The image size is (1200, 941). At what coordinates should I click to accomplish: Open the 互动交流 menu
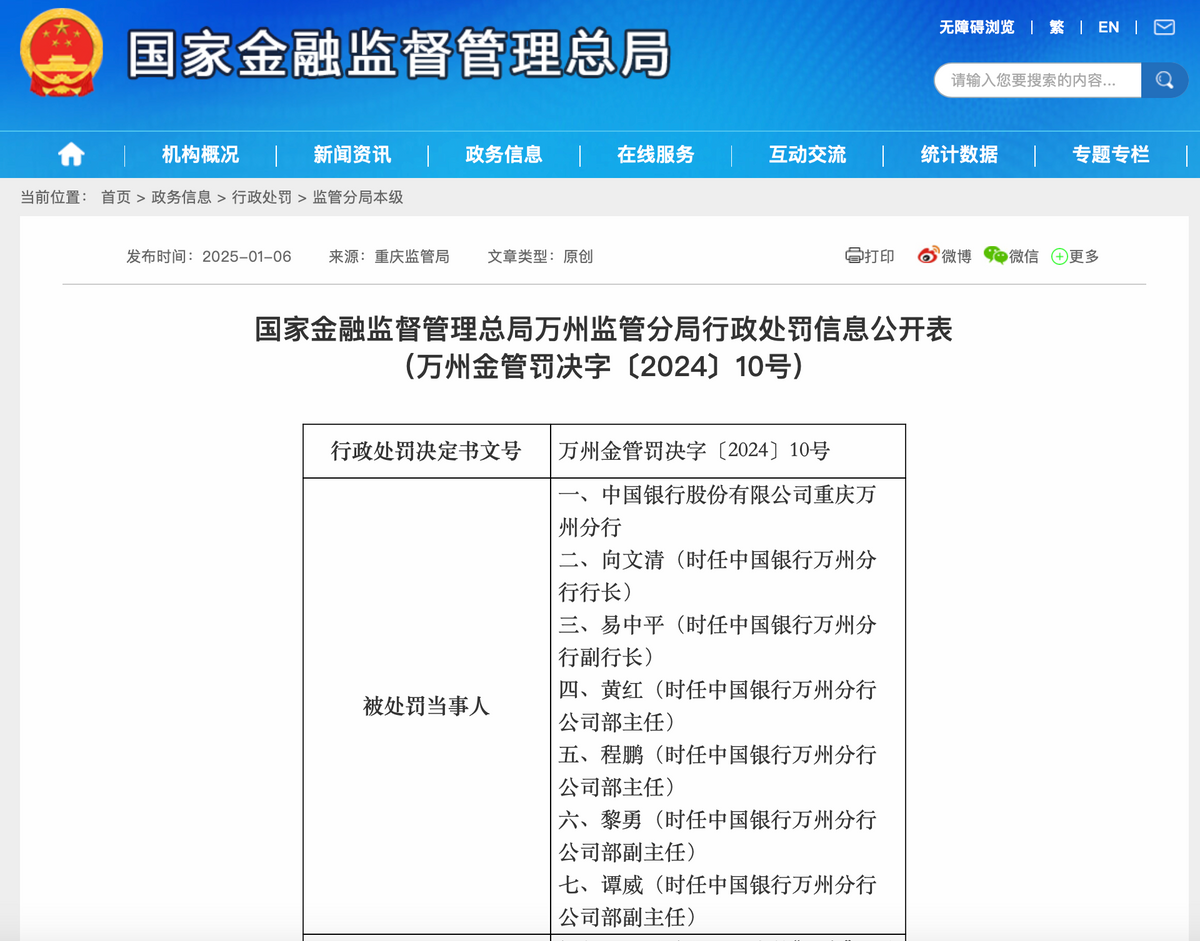click(x=808, y=155)
